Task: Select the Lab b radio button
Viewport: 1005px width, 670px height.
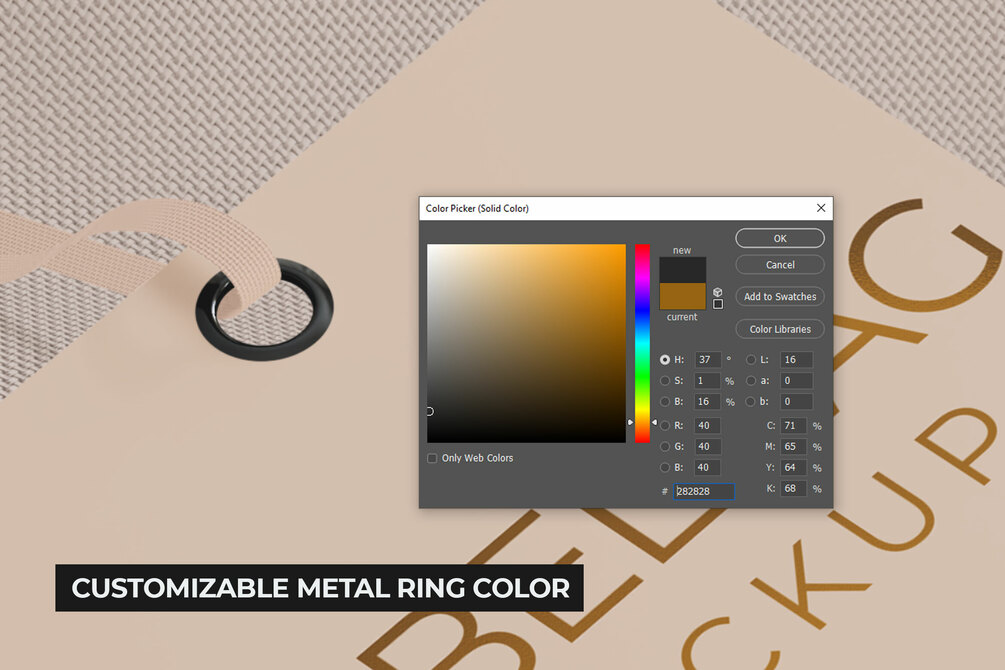Action: [751, 402]
